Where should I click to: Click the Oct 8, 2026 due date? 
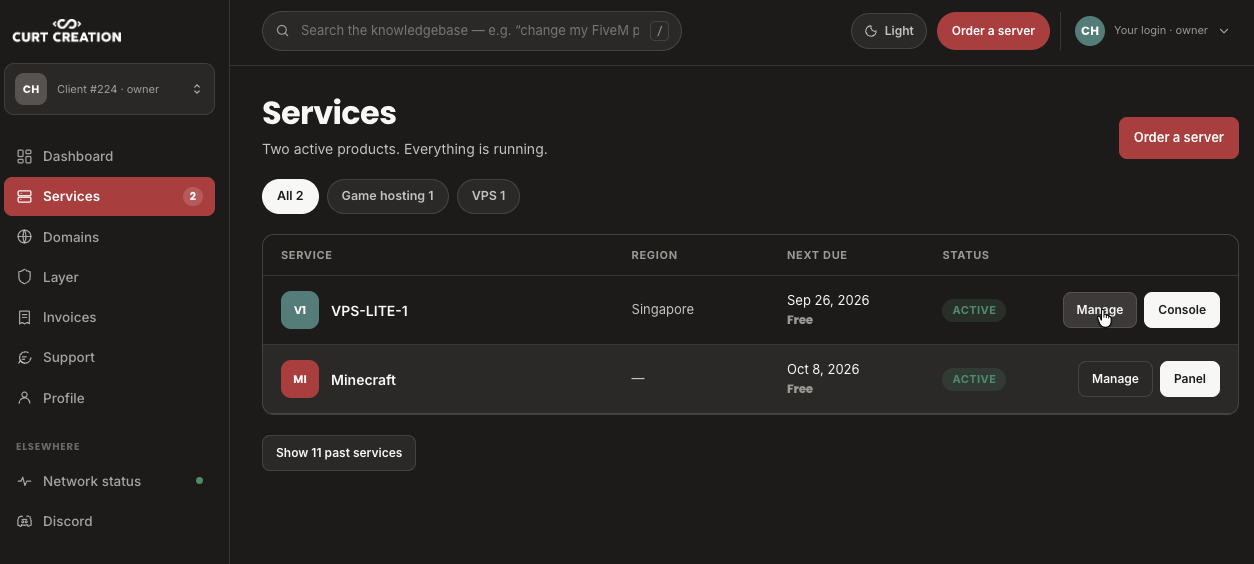click(x=823, y=369)
